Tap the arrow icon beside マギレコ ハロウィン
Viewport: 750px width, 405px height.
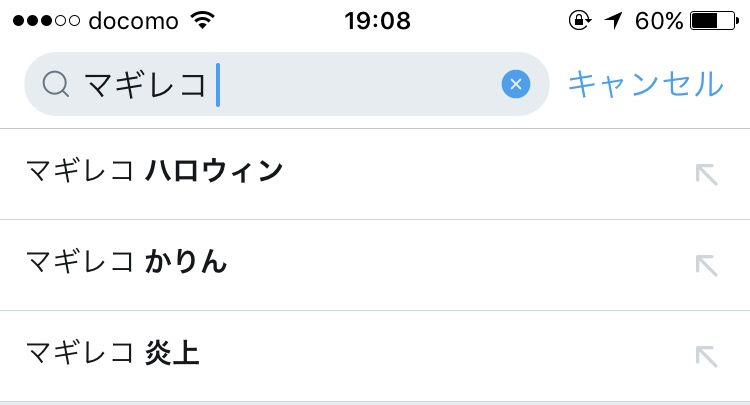coord(706,175)
